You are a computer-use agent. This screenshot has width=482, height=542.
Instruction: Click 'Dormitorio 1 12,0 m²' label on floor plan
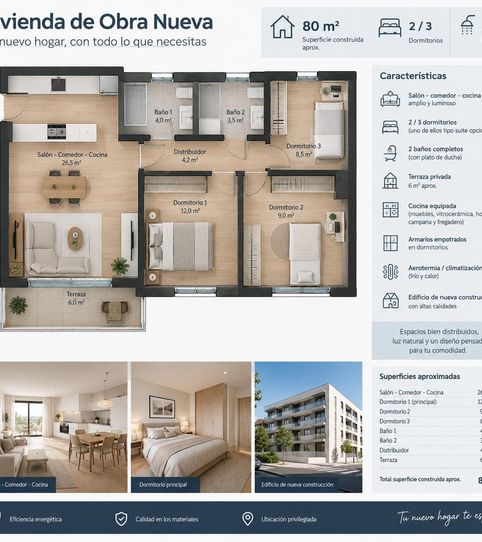[x=190, y=206]
